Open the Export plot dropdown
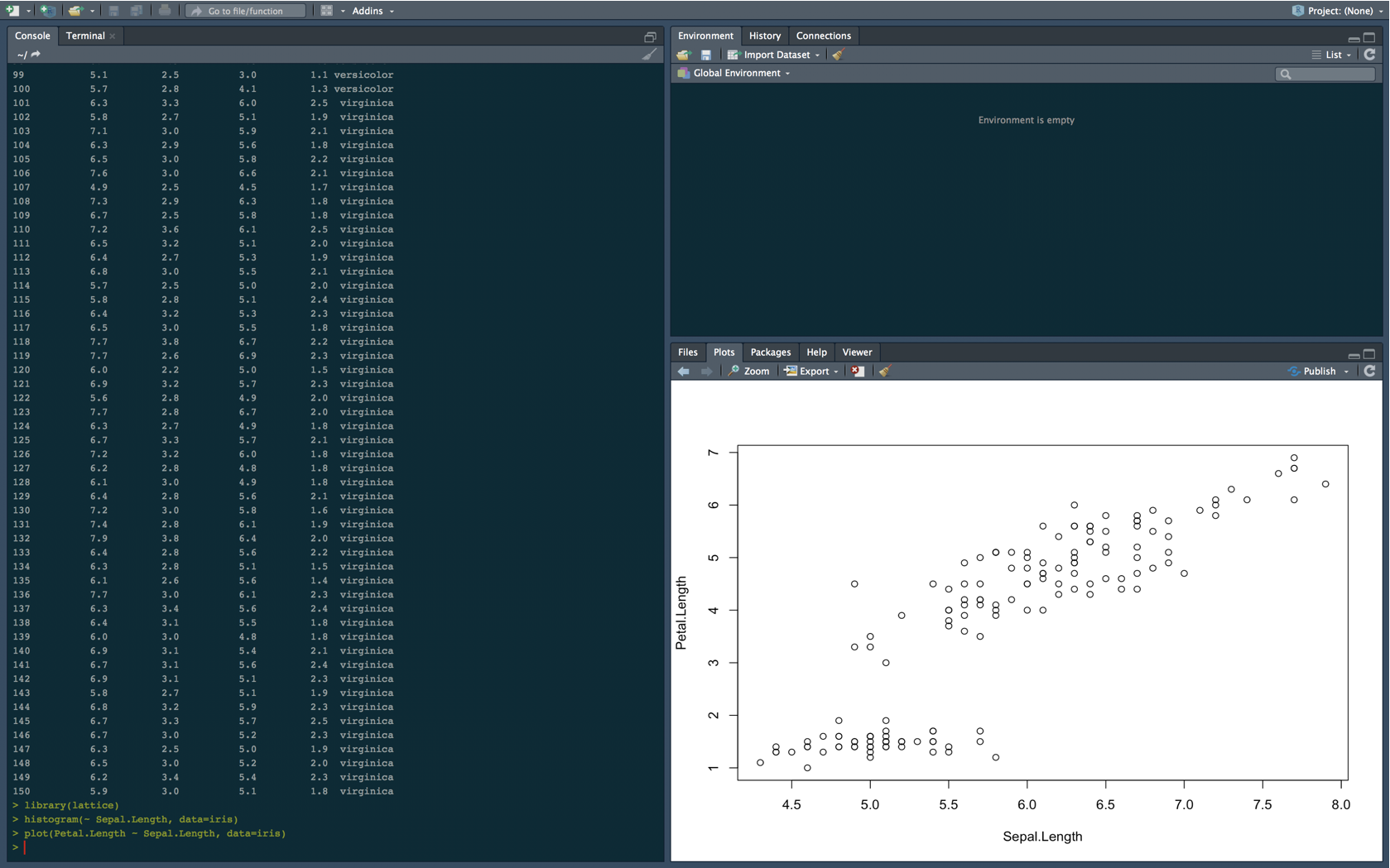This screenshot has width=1390, height=868. pos(812,372)
